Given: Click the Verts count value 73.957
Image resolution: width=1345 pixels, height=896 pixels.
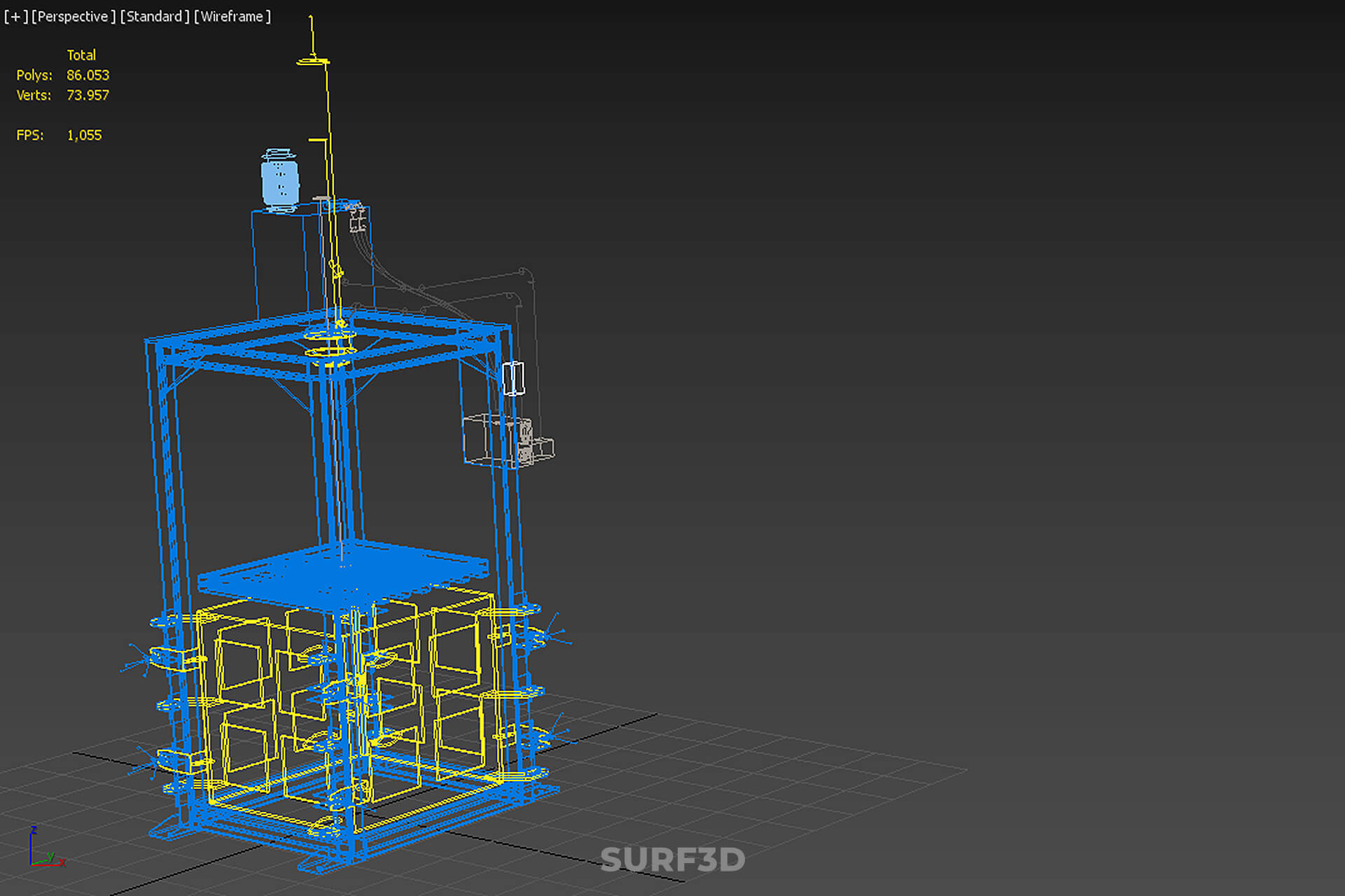Looking at the screenshot, I should tap(88, 95).
